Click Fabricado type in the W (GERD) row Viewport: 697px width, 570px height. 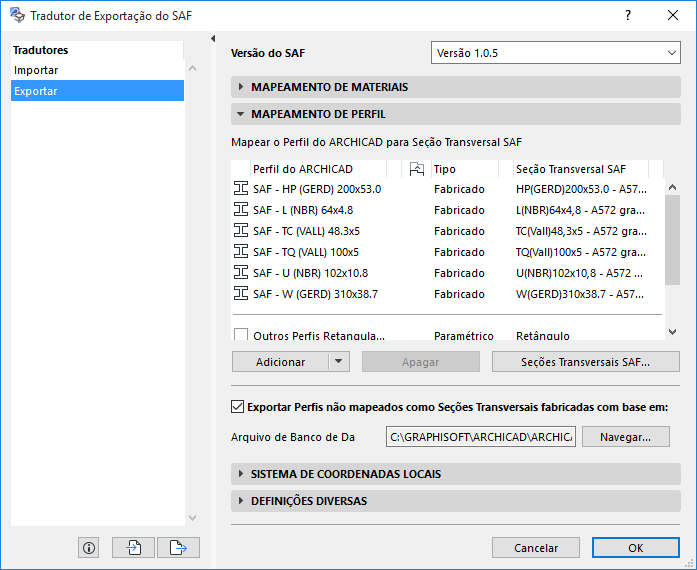459,294
